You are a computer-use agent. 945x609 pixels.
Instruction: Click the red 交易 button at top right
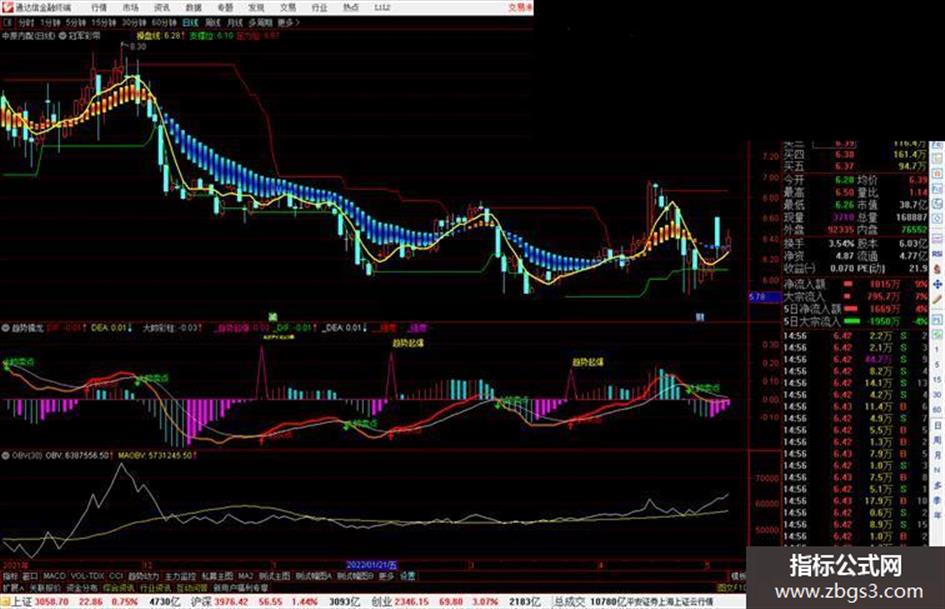point(520,7)
